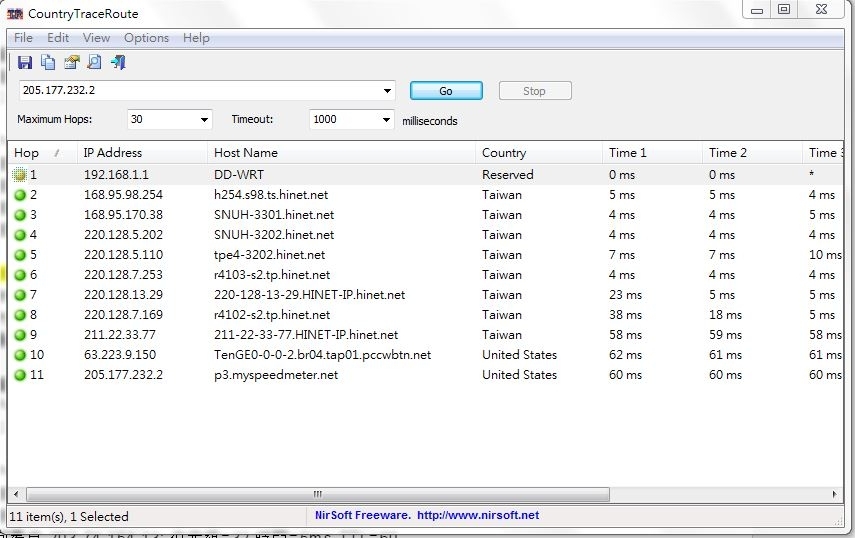Select host SNUH-3202.hinet.net
The width and height of the screenshot is (855, 538).
click(274, 235)
